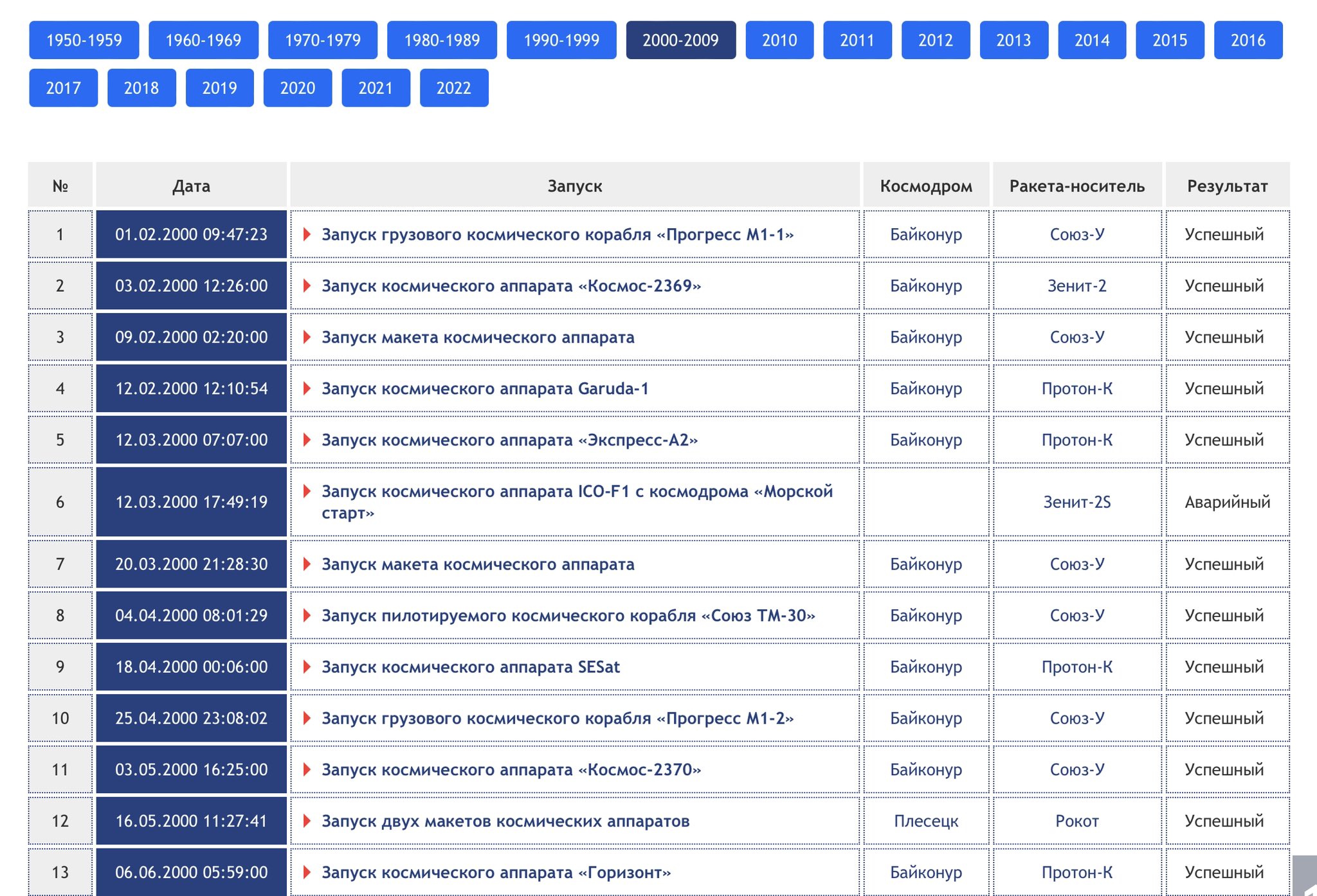Screen dimensions: 1317x896
Task: Click the red triangle beside the ICO-F1 launch
Action: [307, 492]
